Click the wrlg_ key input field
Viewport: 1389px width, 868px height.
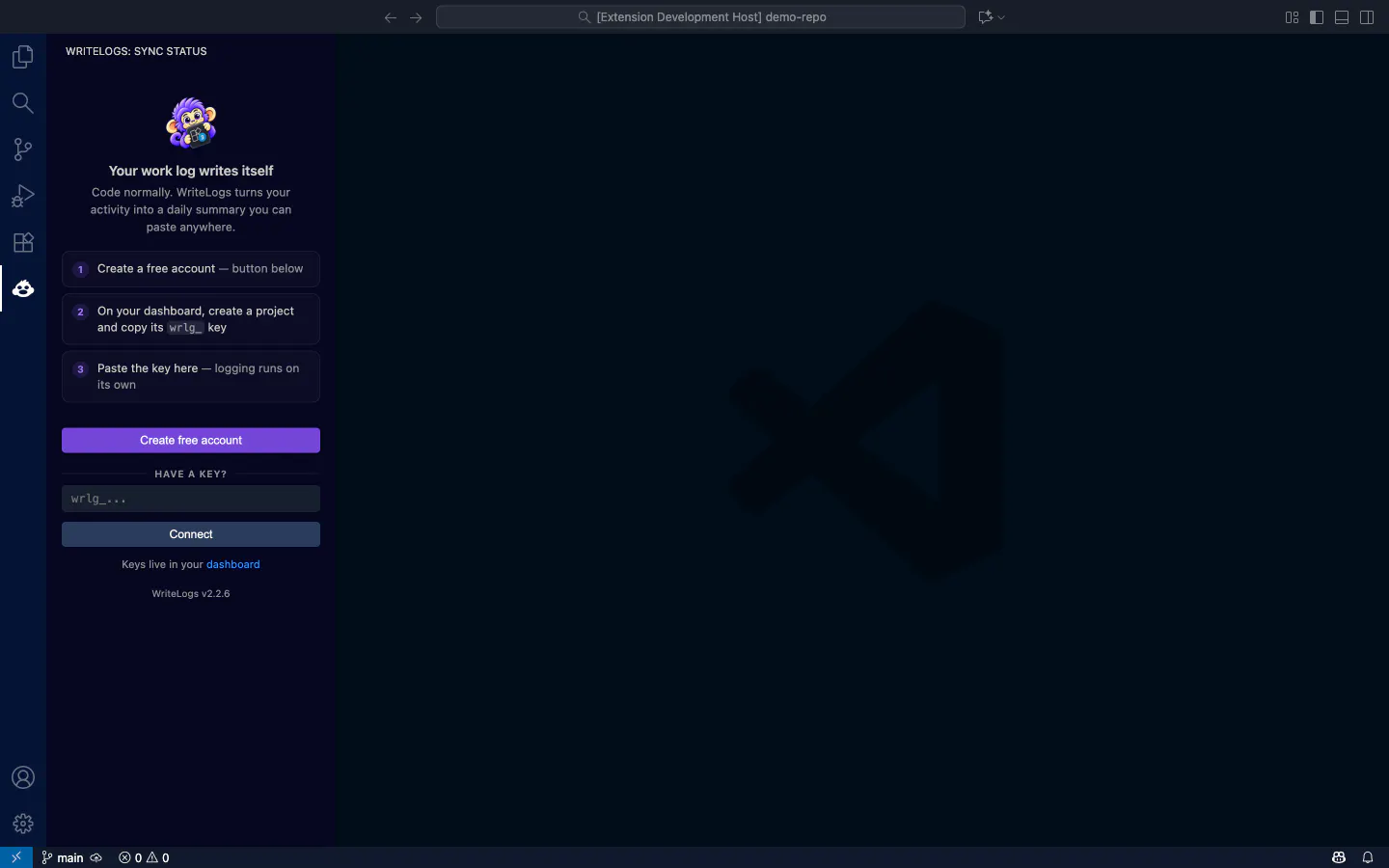(191, 499)
